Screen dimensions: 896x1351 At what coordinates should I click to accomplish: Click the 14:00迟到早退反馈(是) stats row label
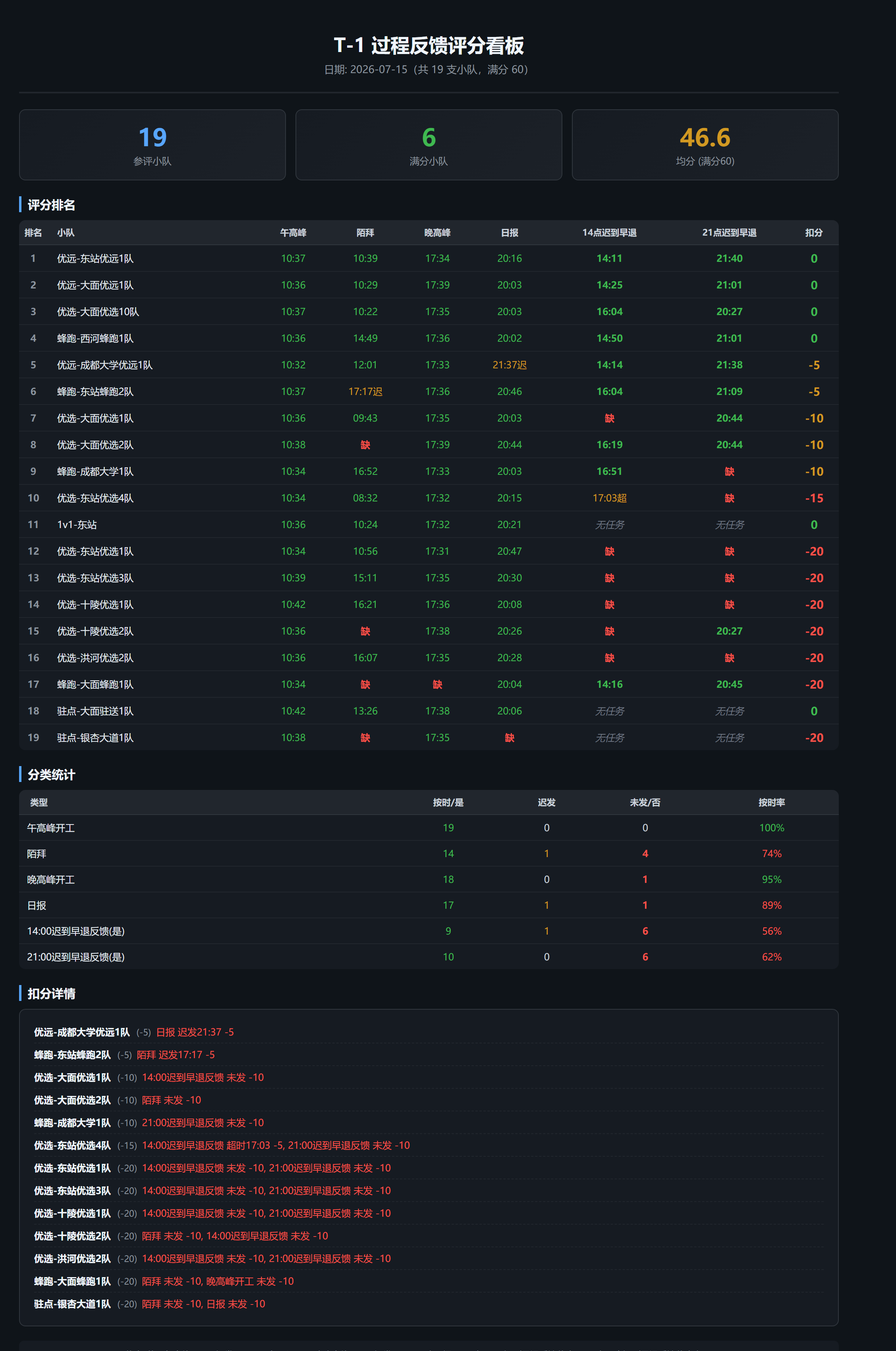click(76, 931)
